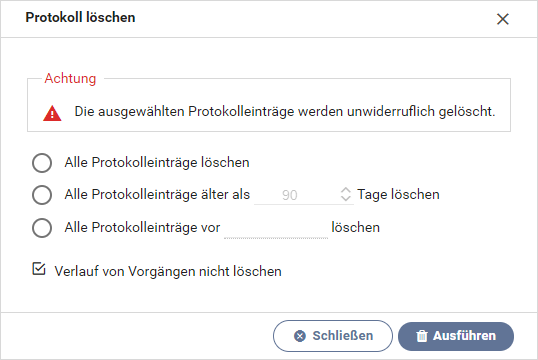Click the Achtung warning message text
The image size is (538, 360).
point(285,112)
